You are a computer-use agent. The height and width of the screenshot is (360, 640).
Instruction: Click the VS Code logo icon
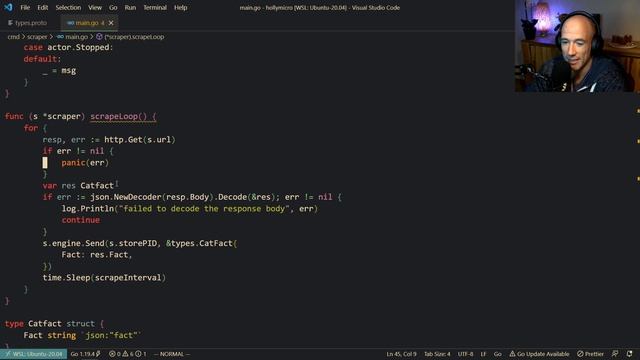point(8,7)
